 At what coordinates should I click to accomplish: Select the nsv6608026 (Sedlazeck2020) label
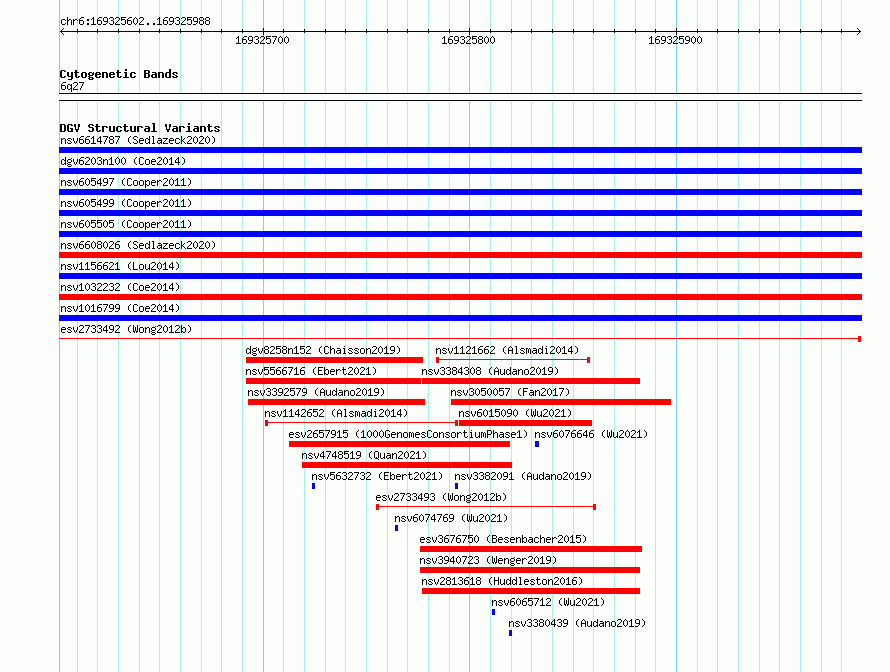(138, 245)
